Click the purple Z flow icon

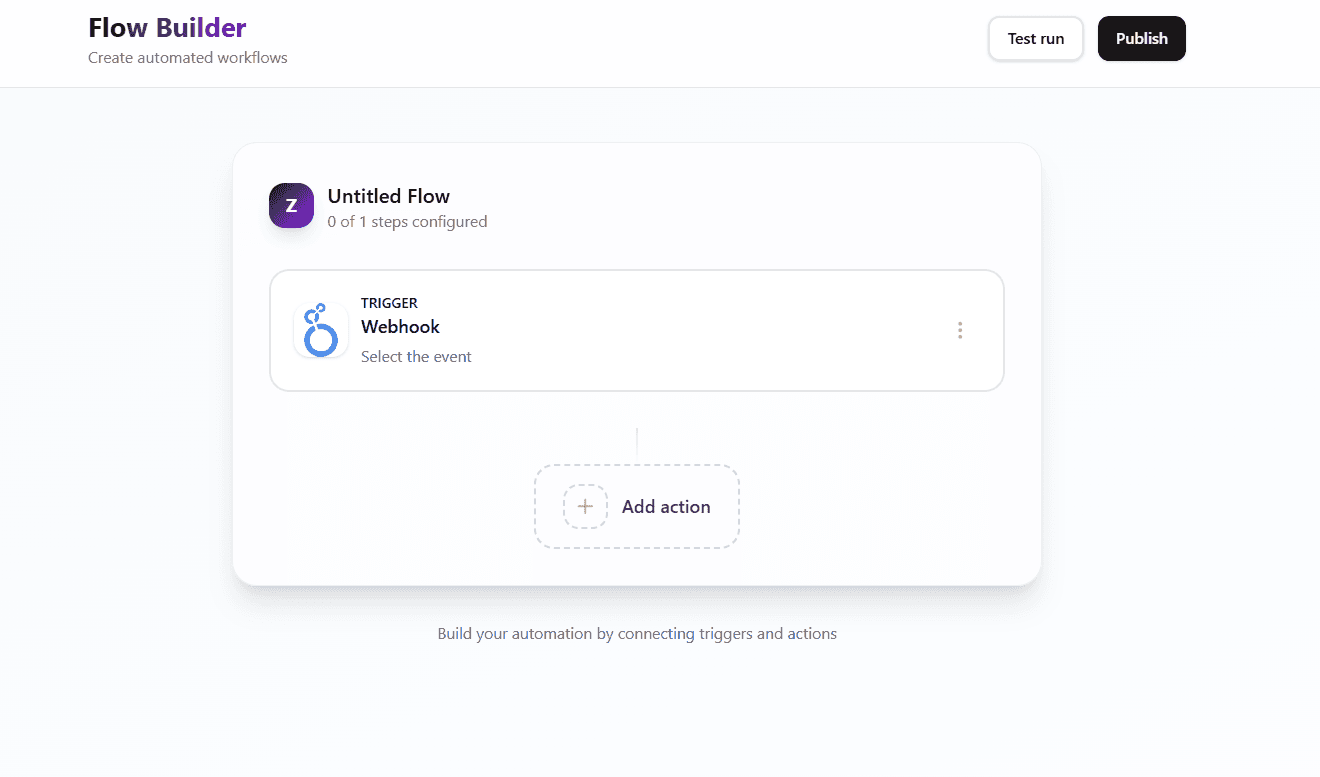coord(291,206)
